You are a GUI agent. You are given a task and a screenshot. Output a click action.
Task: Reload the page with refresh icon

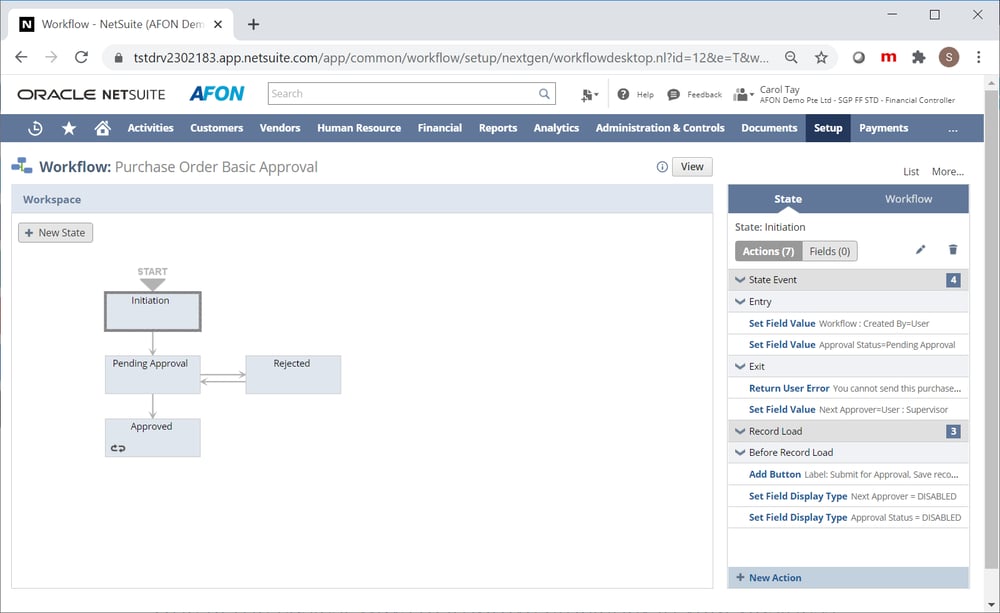coord(81,57)
